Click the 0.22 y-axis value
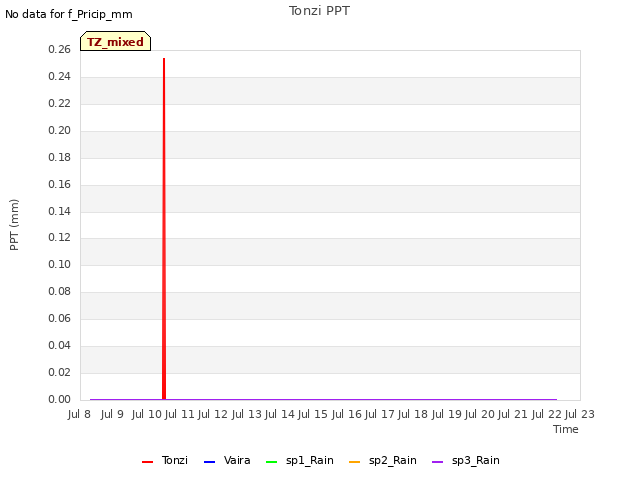 60,103
